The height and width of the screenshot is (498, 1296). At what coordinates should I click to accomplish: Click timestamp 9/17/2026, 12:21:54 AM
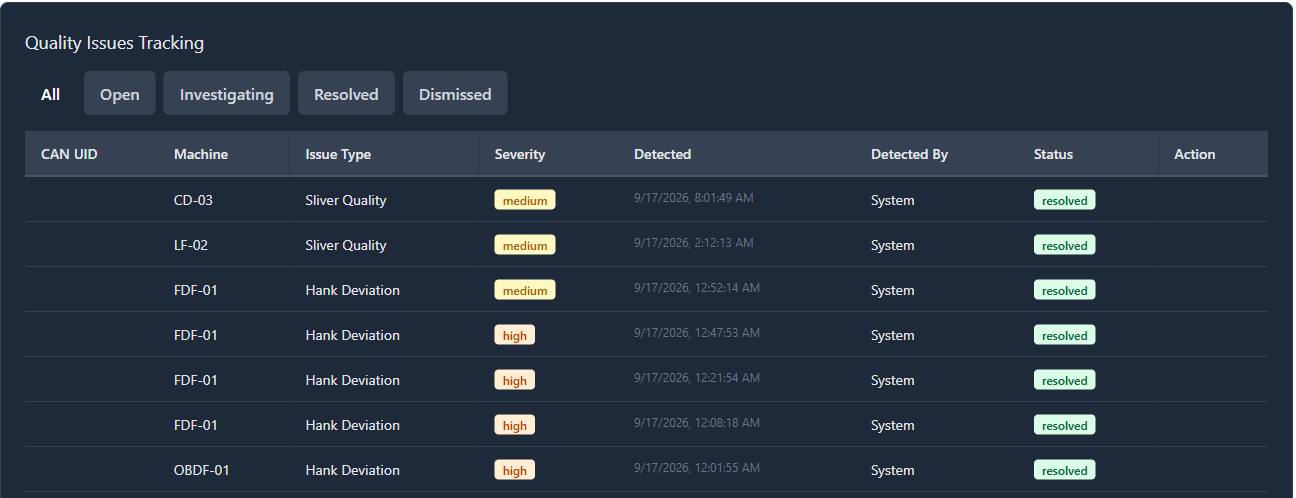point(697,378)
